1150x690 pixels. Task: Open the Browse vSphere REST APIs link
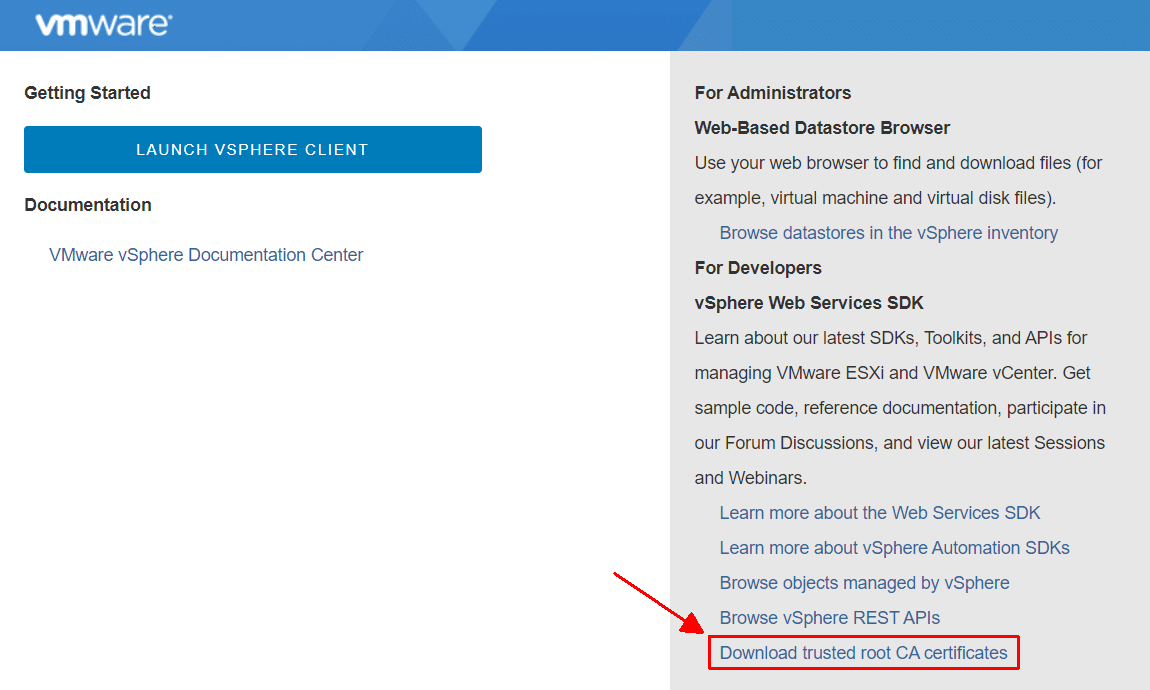(829, 617)
